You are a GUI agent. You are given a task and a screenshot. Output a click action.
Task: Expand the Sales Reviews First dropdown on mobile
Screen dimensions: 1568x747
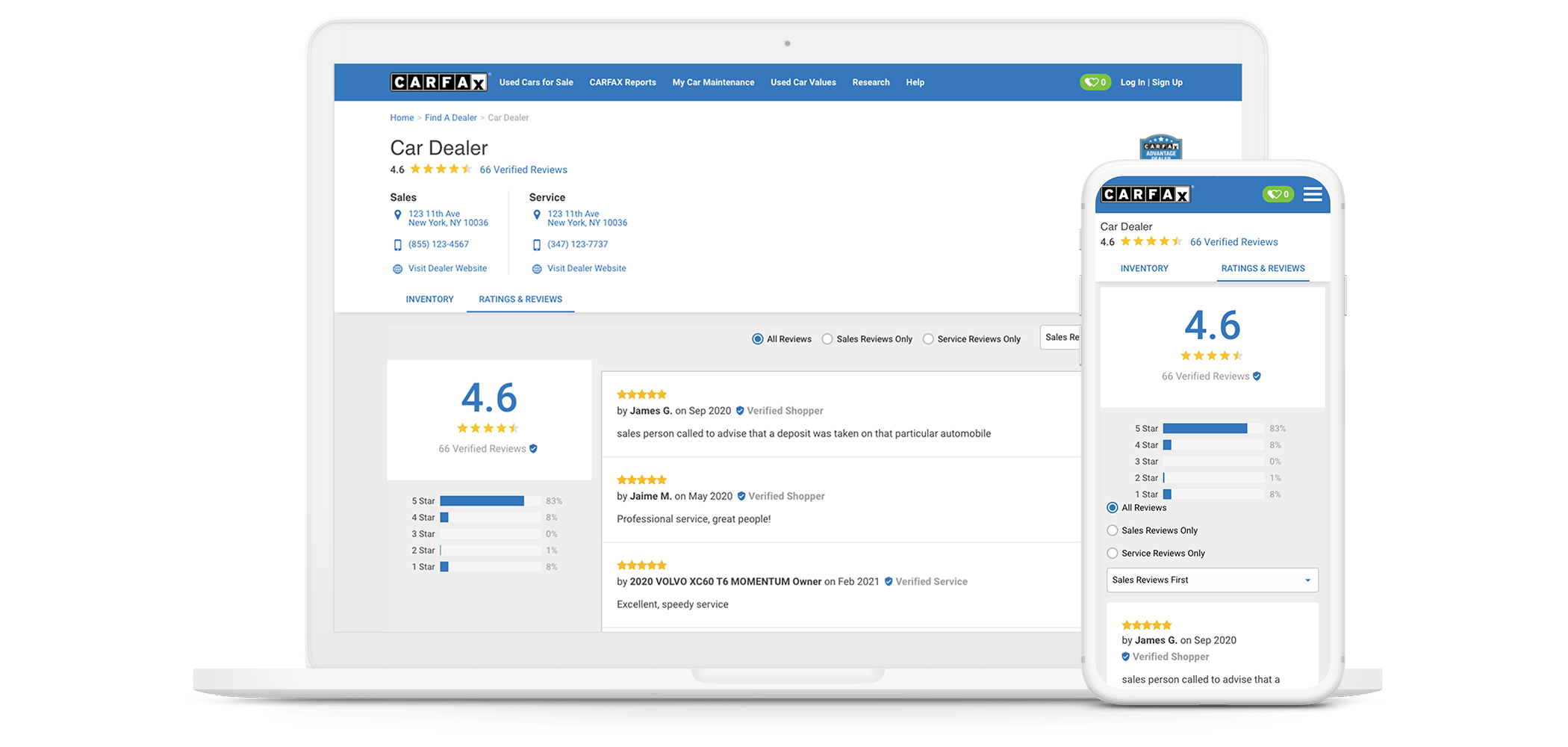1212,580
